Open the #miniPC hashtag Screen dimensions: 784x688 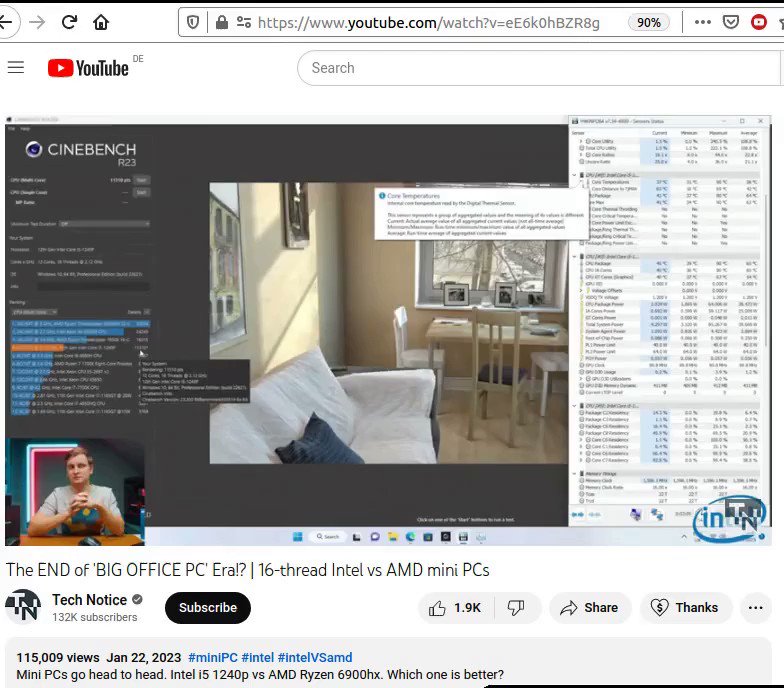coord(213,657)
